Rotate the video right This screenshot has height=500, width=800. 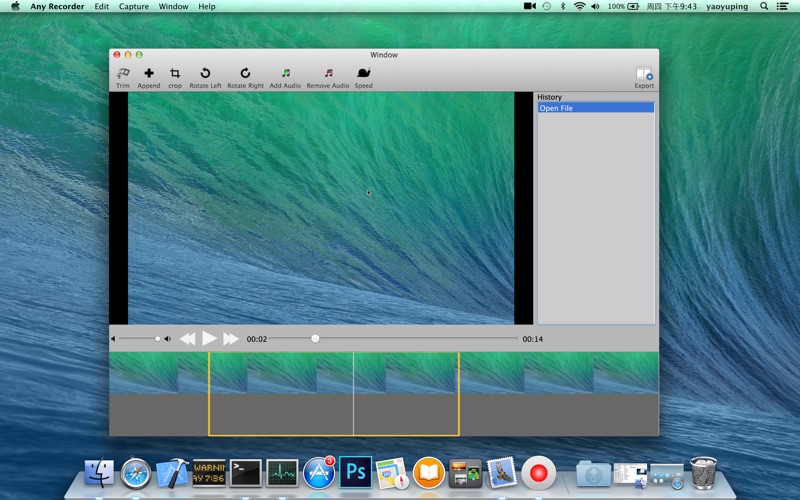245,74
